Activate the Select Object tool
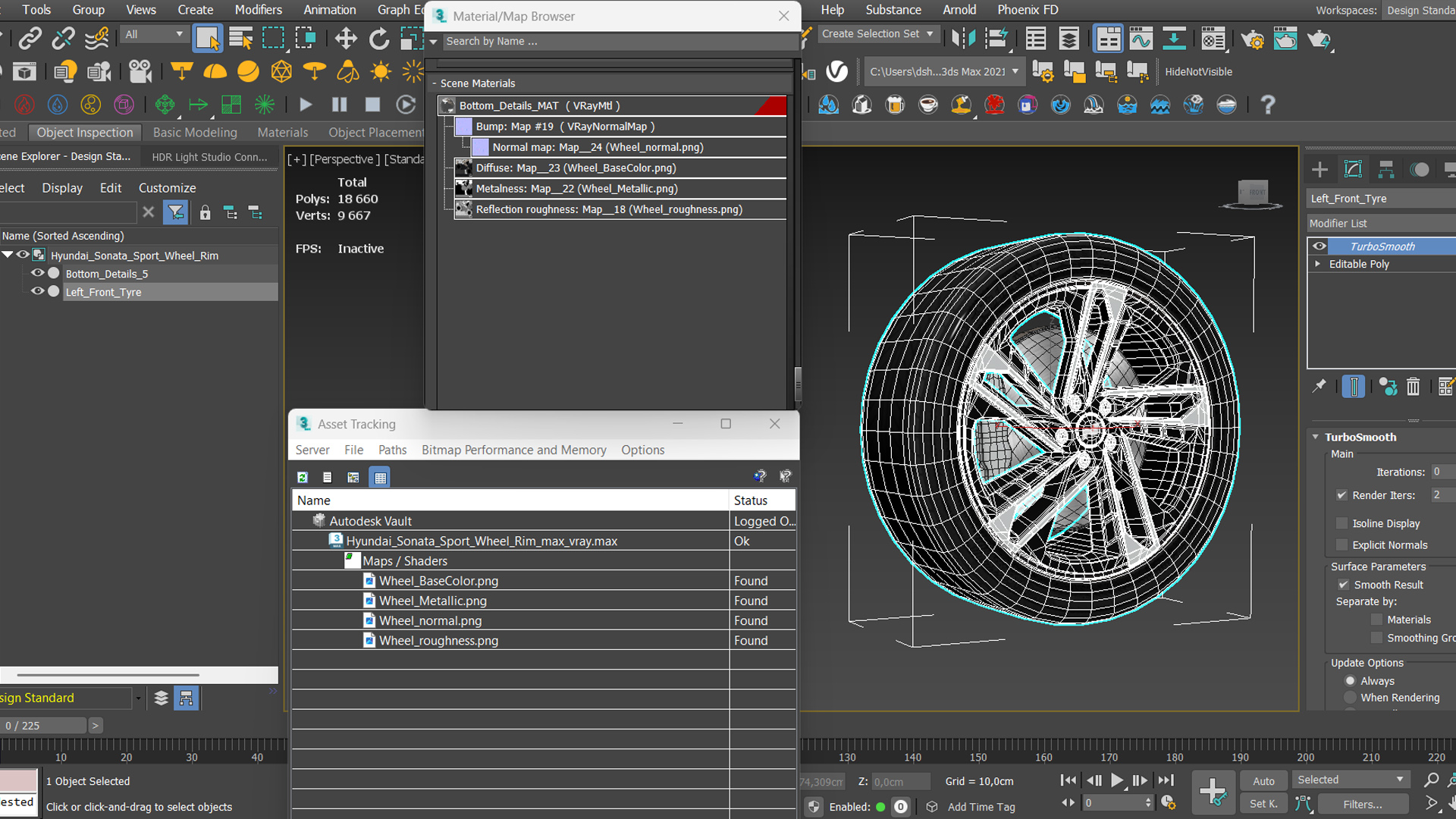 coord(207,38)
